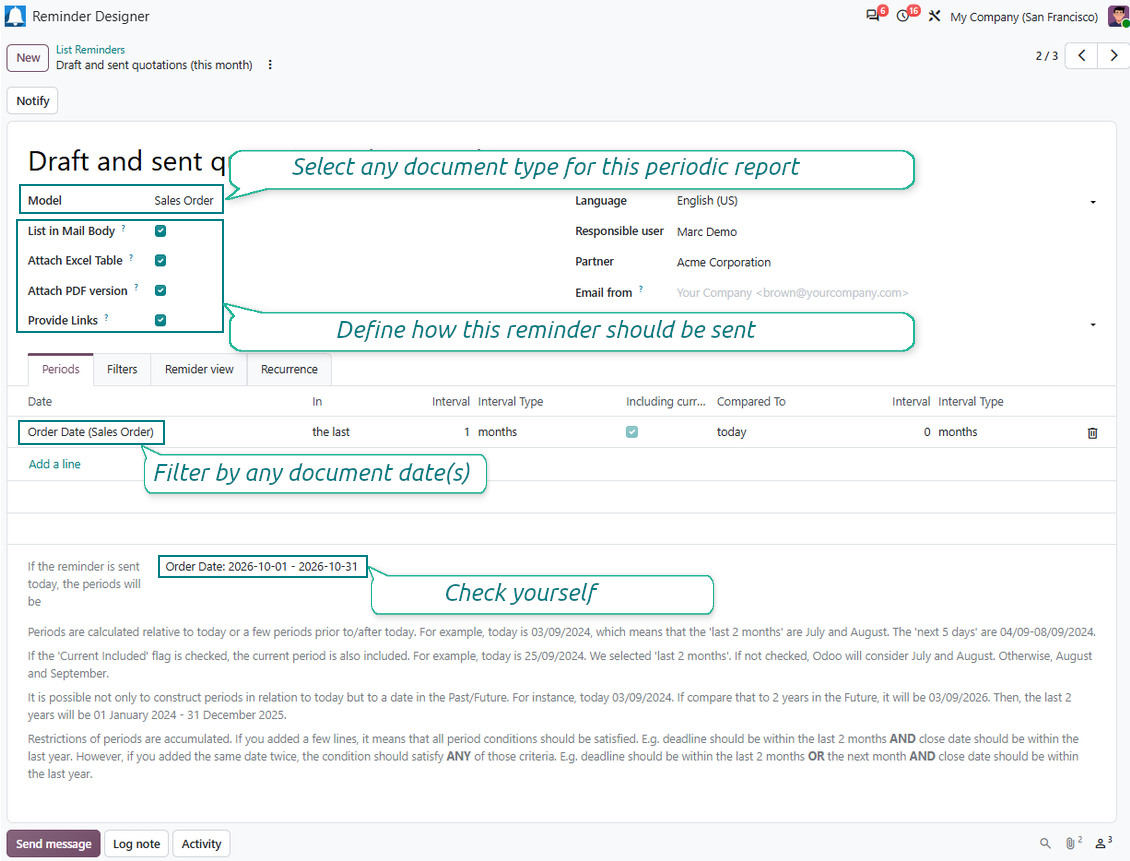Click the reminder title 'Draft and sent q' field
The image size is (1130, 861).
127,161
